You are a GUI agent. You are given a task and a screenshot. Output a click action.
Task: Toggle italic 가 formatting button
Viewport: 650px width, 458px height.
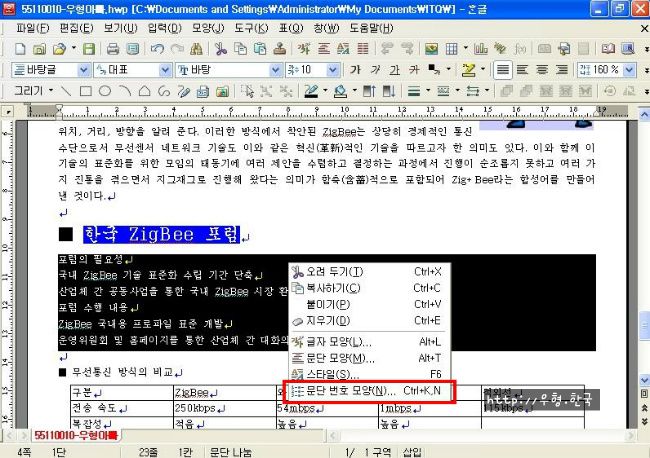tap(375, 70)
